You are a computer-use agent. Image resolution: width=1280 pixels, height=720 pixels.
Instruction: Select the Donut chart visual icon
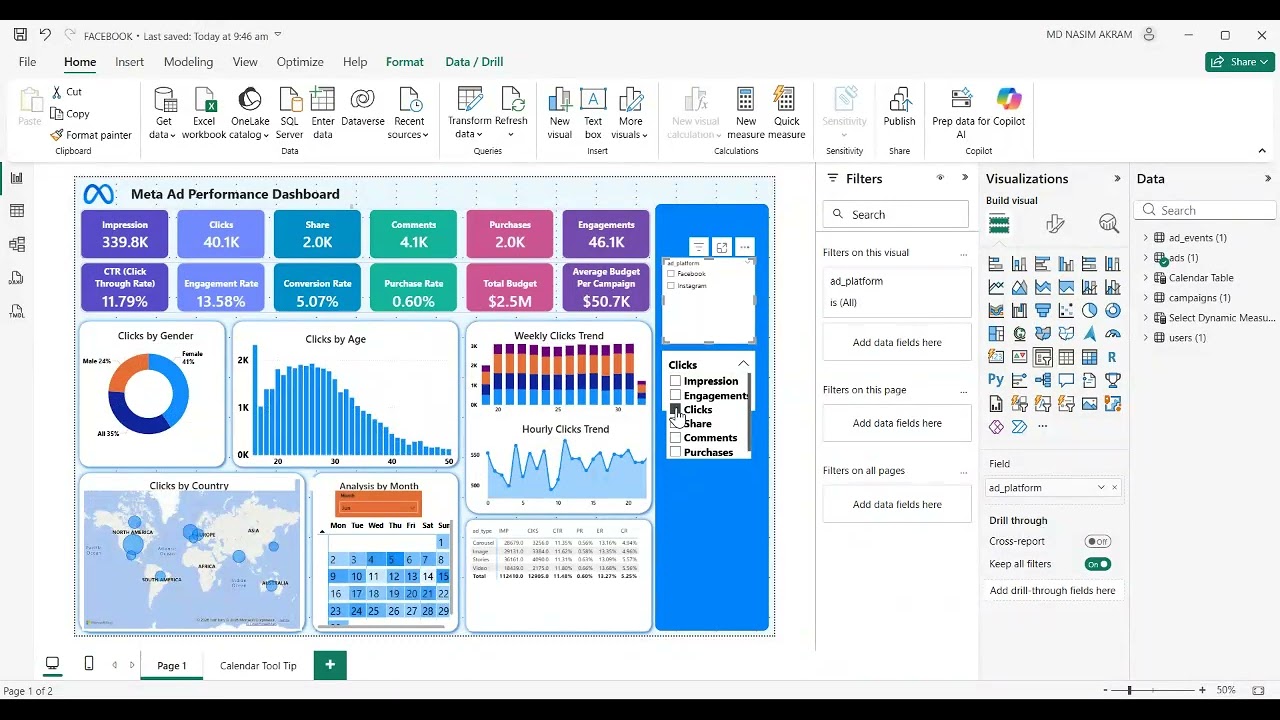coord(1112,310)
